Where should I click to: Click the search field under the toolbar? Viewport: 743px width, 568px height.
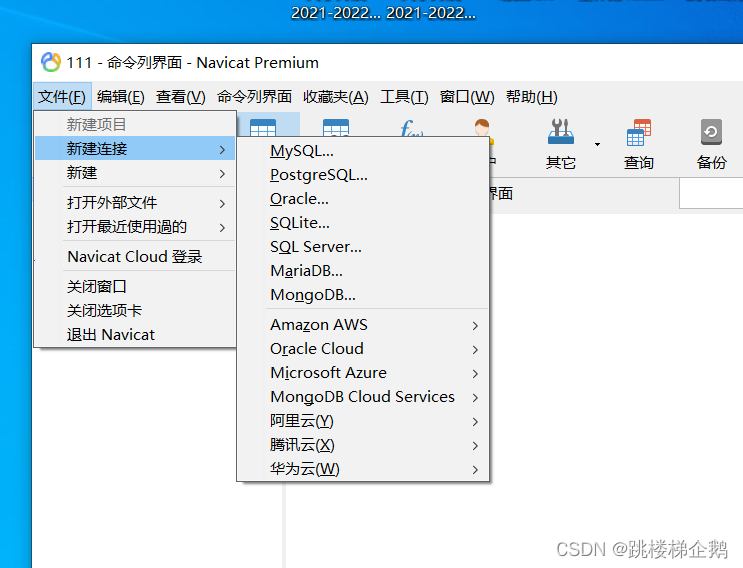[711, 193]
